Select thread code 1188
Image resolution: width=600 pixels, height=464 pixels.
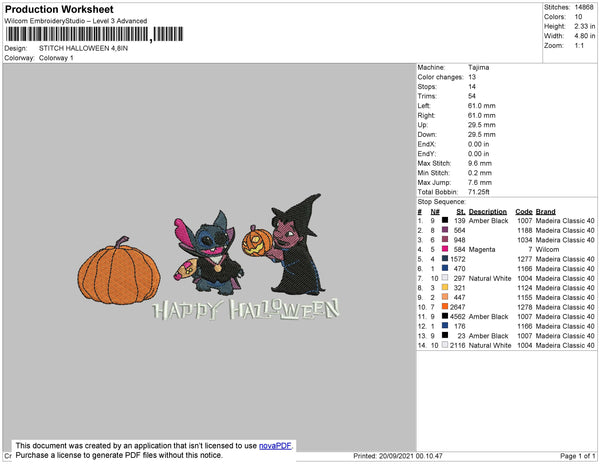525,230
